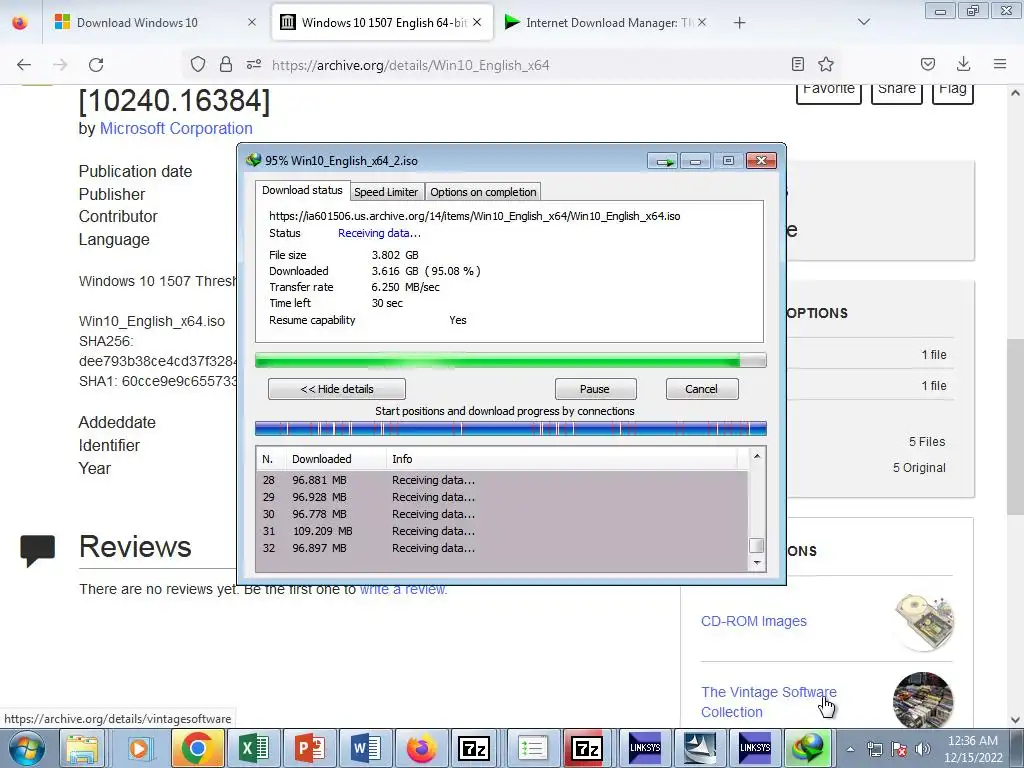Click the write a review link

[x=403, y=589]
